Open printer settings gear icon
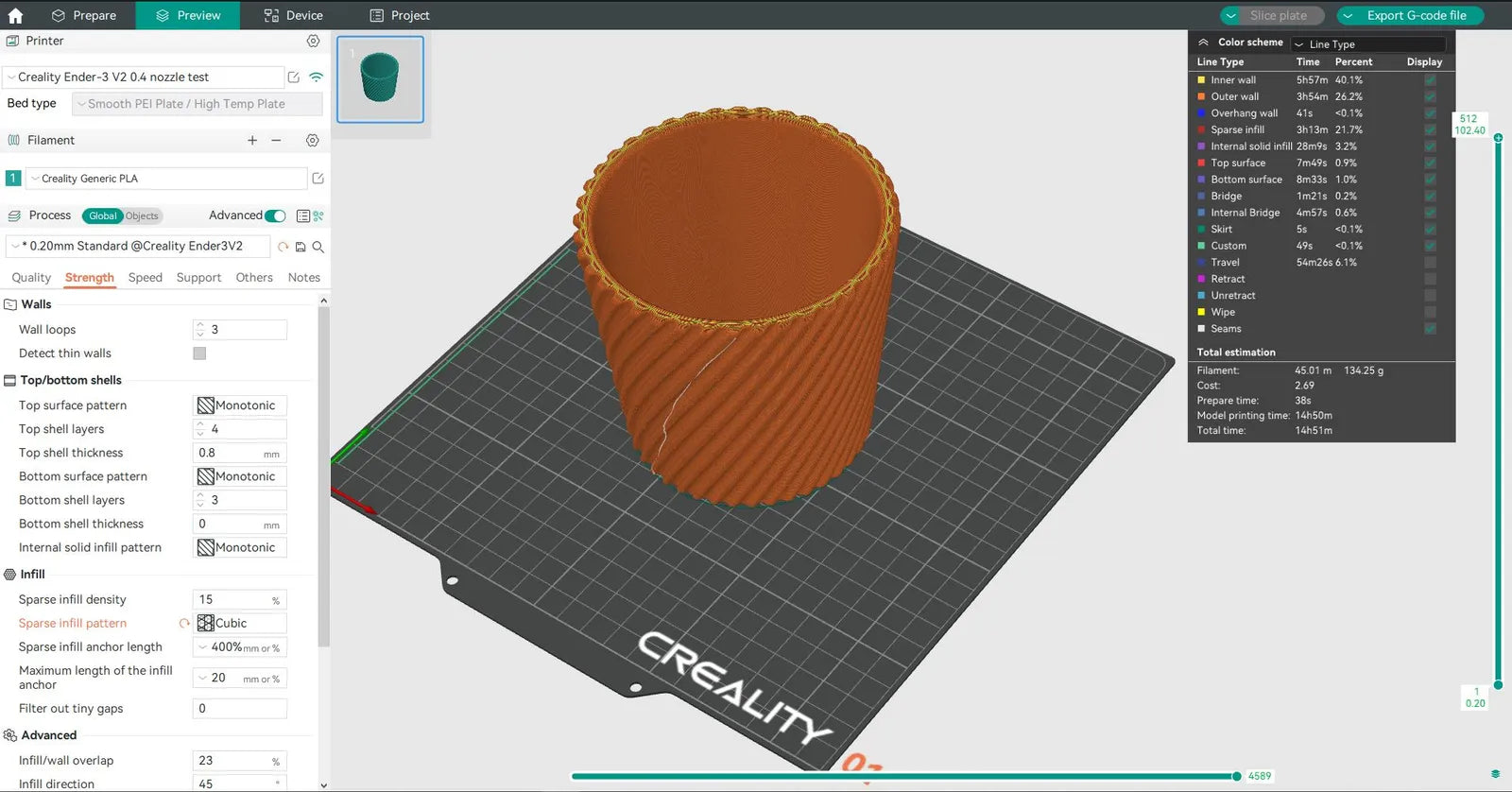The height and width of the screenshot is (792, 1512). tap(313, 41)
